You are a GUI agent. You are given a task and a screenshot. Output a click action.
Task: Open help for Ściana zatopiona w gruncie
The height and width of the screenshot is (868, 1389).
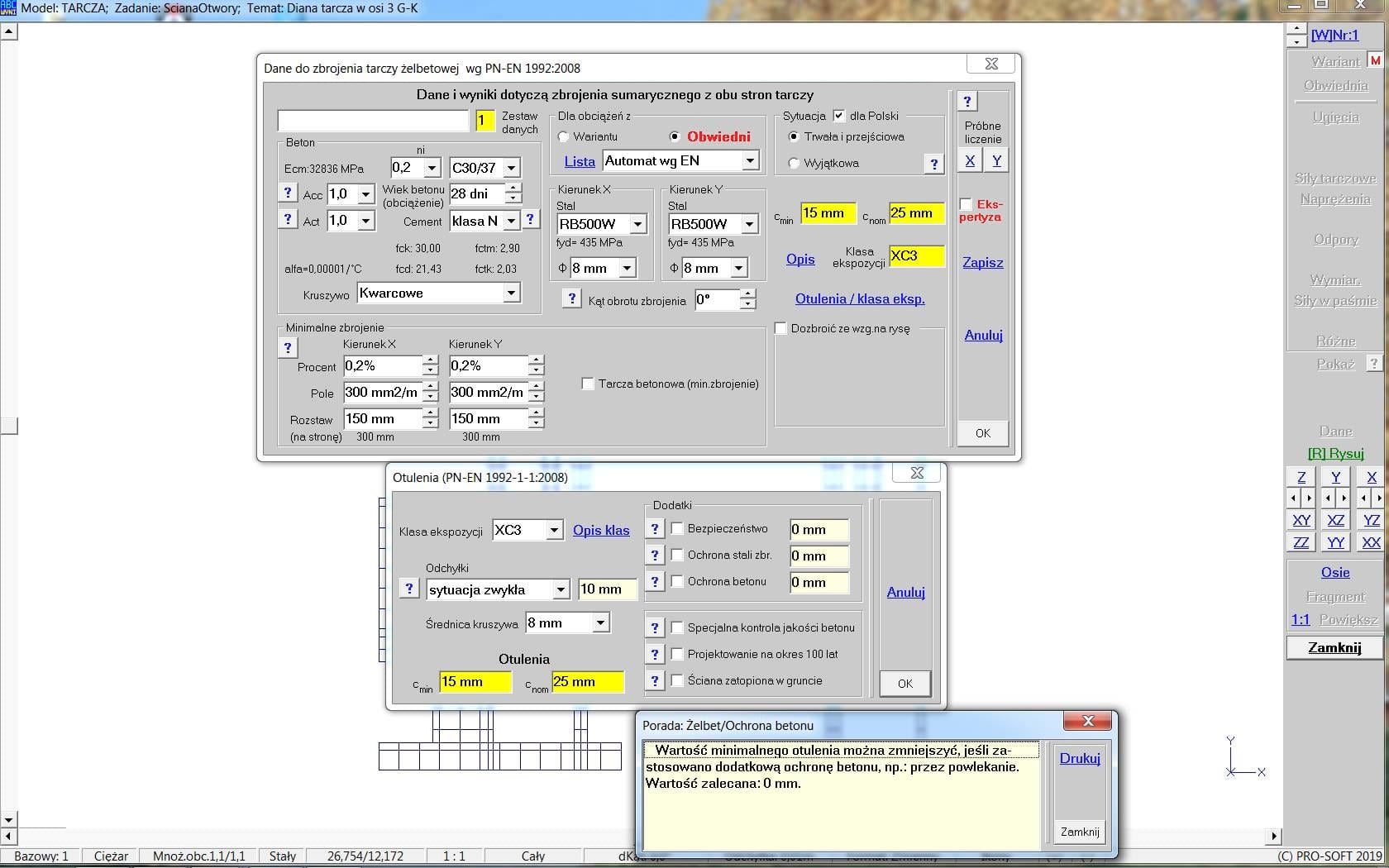[x=655, y=681]
